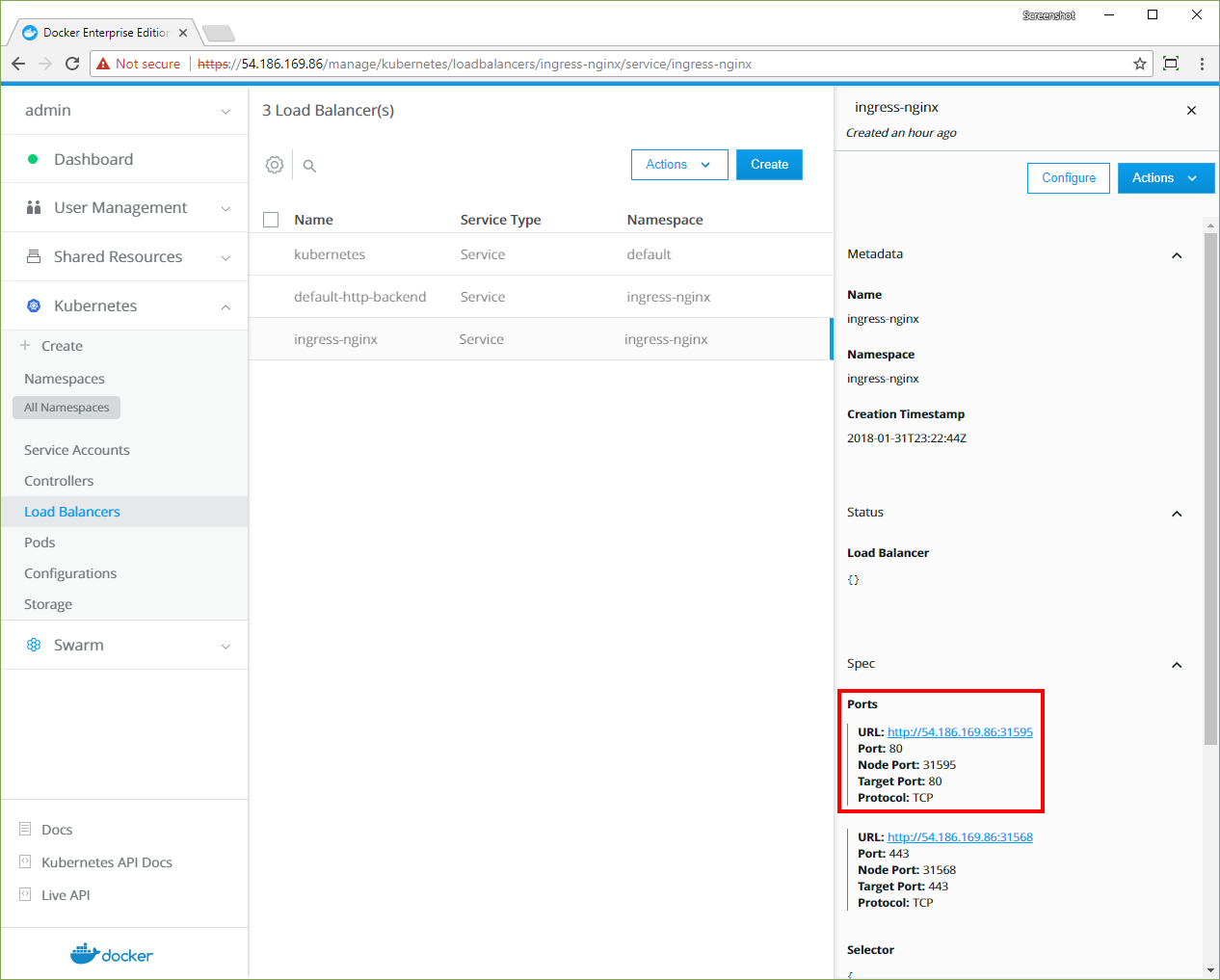
Task: Click the Dashboard green status dot
Action: click(x=33, y=159)
